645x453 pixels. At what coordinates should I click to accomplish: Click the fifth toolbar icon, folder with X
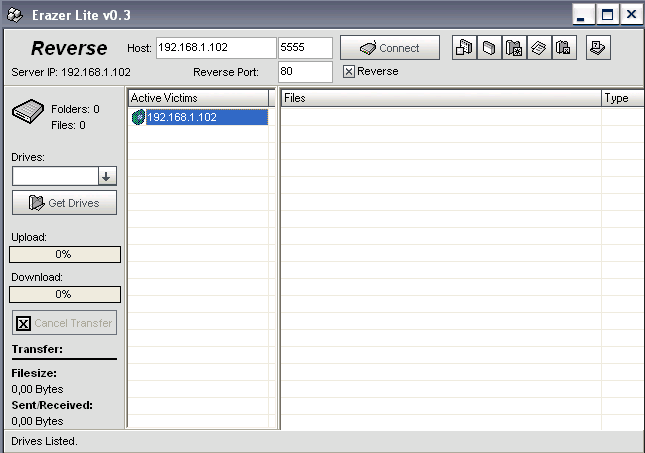click(x=563, y=48)
